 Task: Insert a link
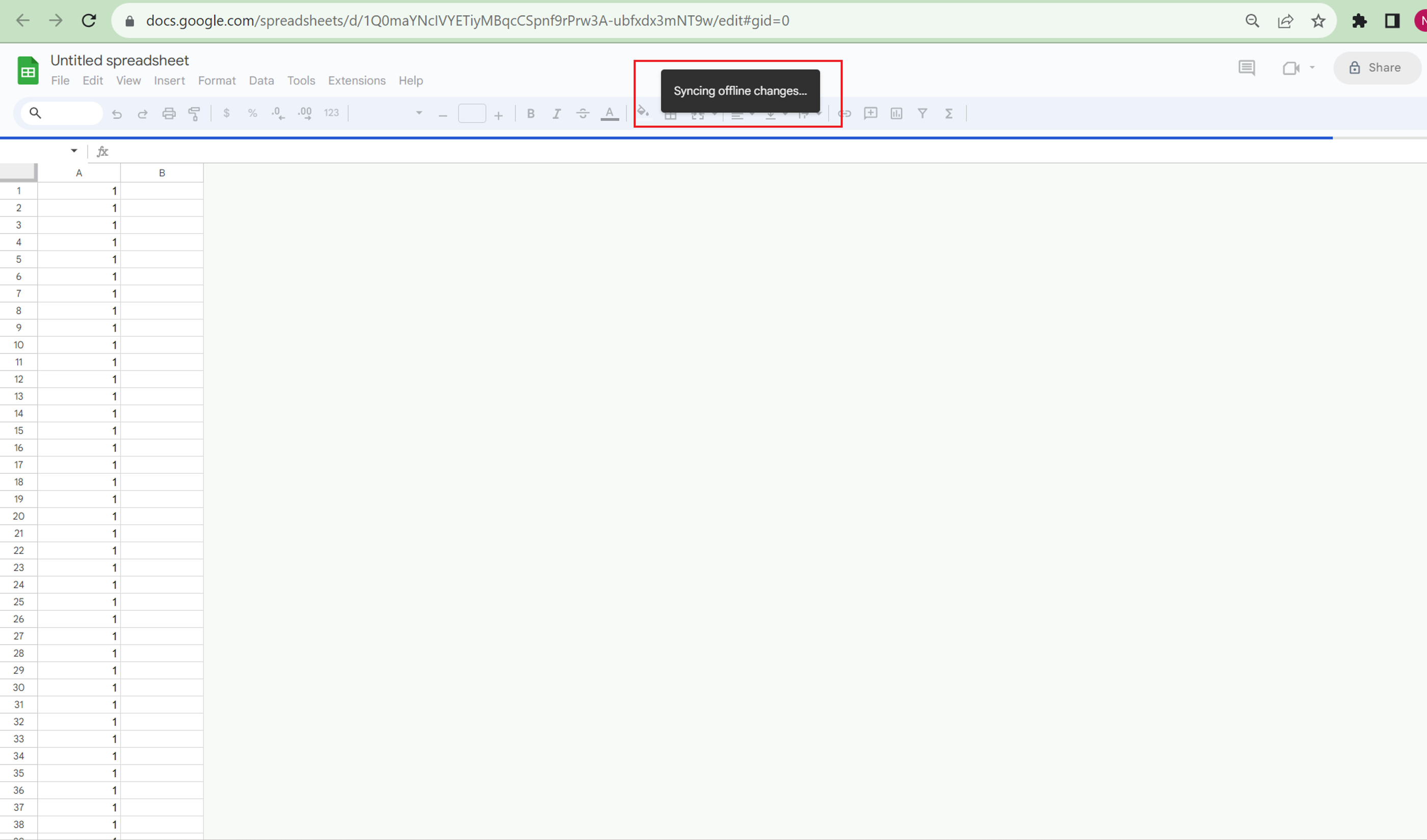coord(844,114)
